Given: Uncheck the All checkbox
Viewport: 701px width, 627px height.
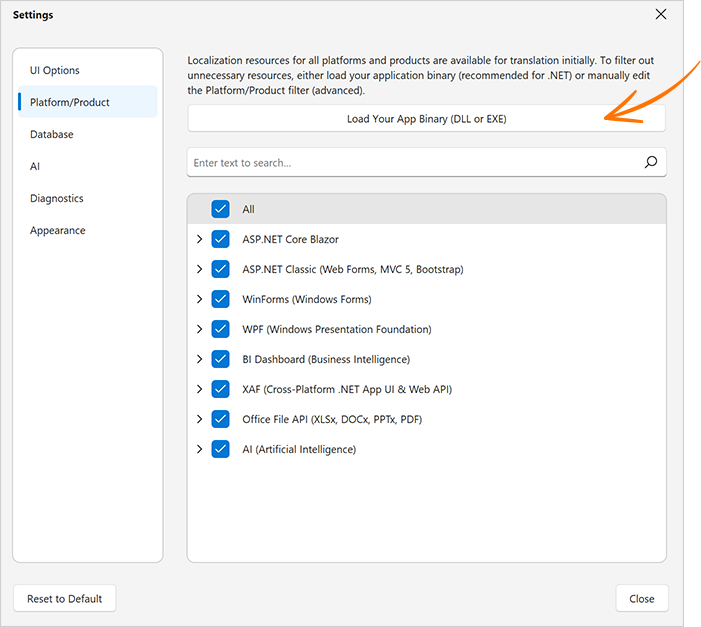Looking at the screenshot, I should click(220, 209).
